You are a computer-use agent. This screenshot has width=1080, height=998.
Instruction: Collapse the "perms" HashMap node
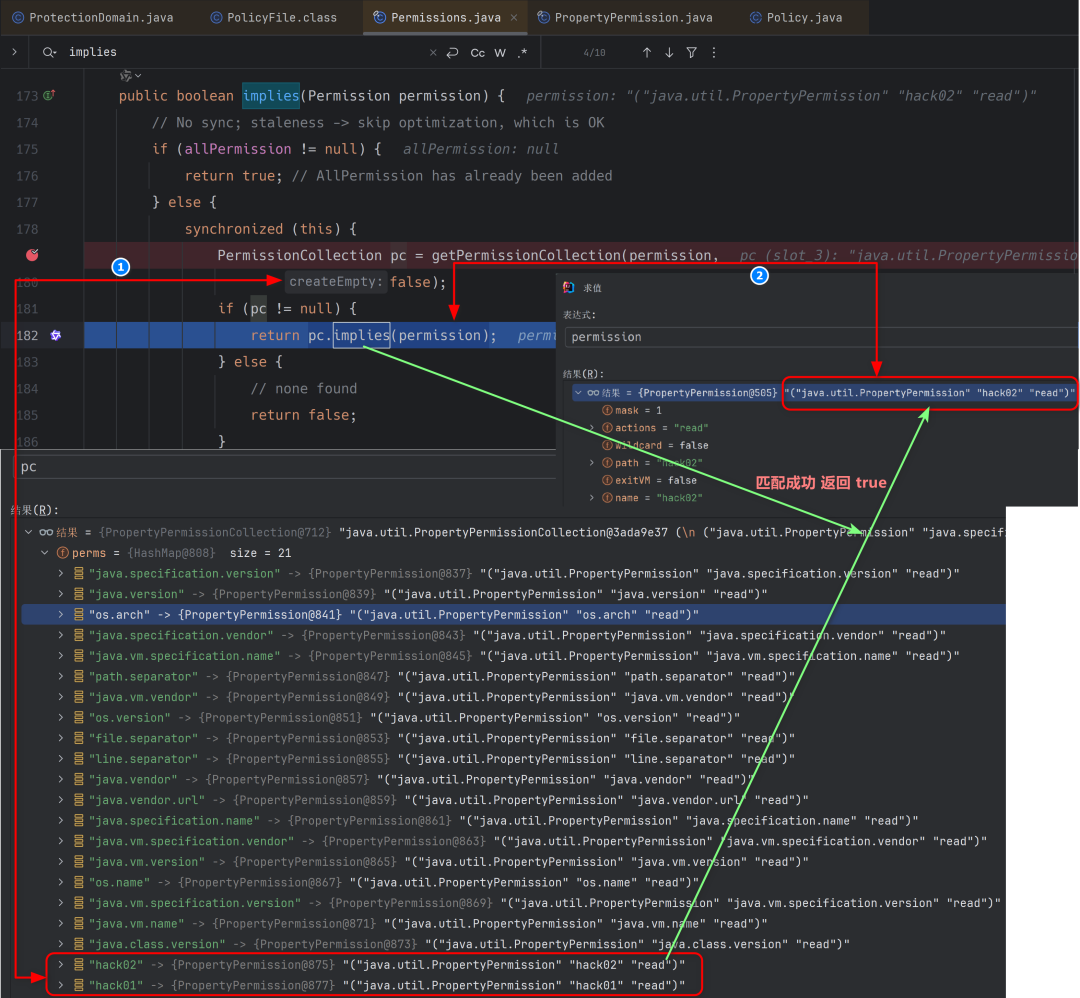[45, 553]
